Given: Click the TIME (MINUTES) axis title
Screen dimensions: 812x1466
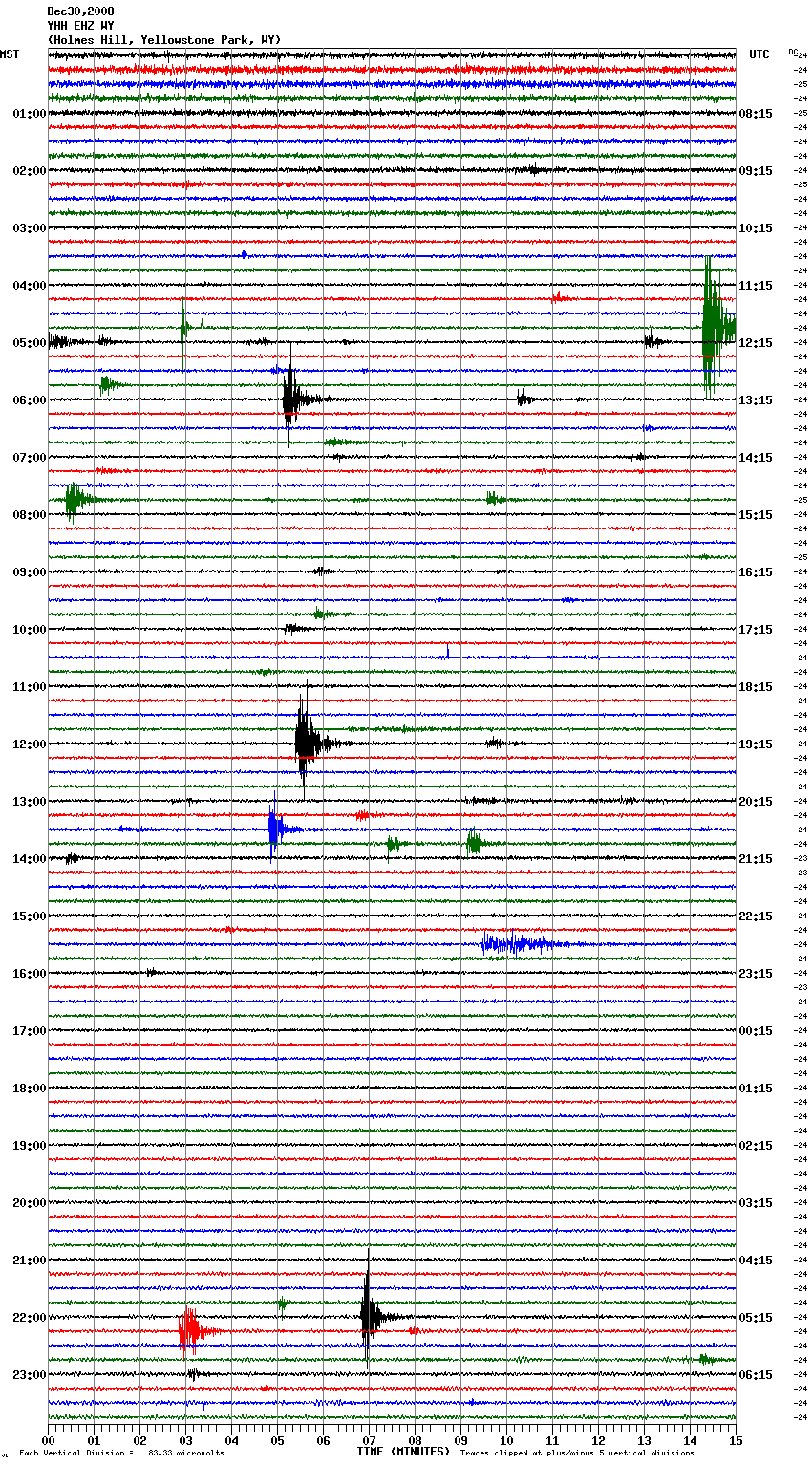Looking at the screenshot, I should (403, 1452).
